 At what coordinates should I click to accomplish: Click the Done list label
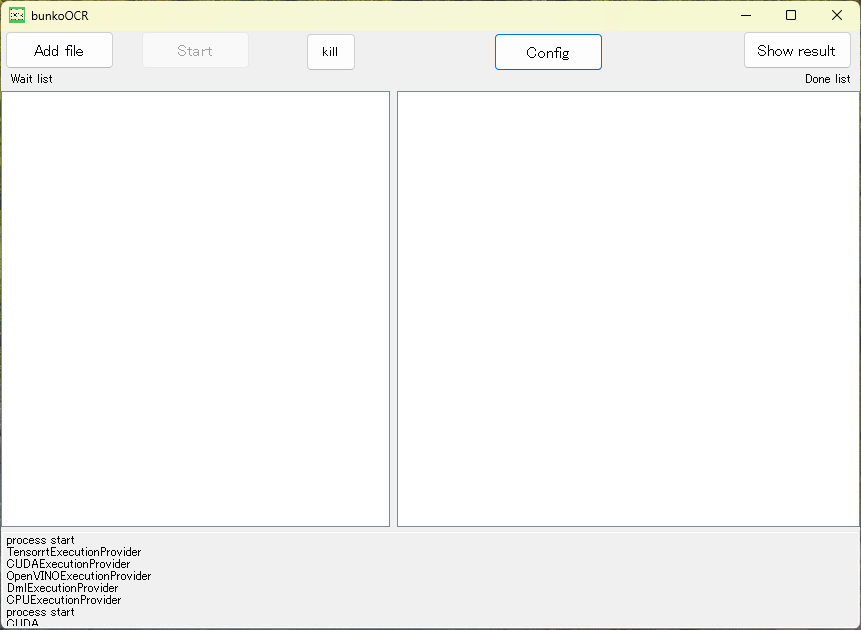pyautogui.click(x=828, y=78)
